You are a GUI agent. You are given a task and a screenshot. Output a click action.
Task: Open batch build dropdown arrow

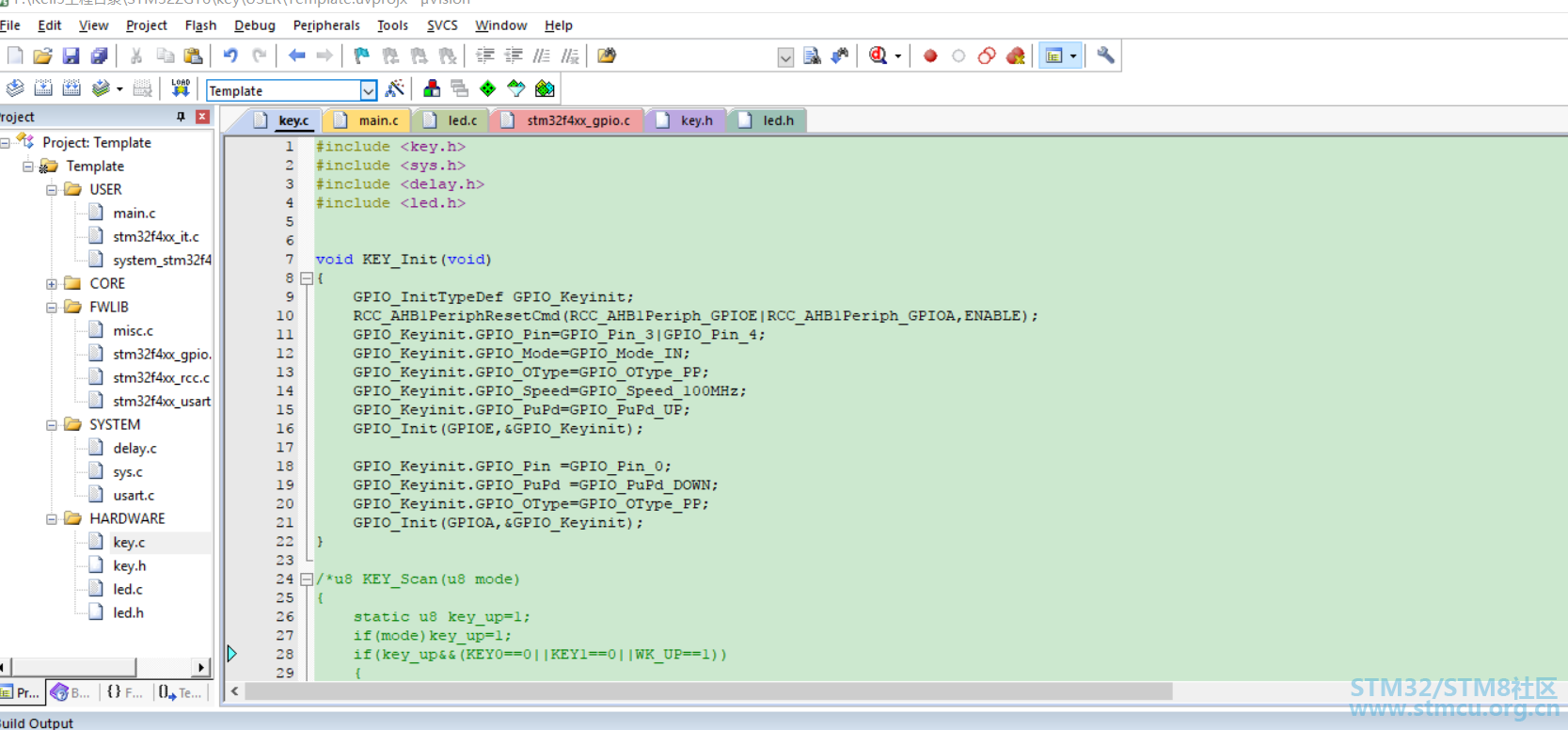click(x=119, y=90)
